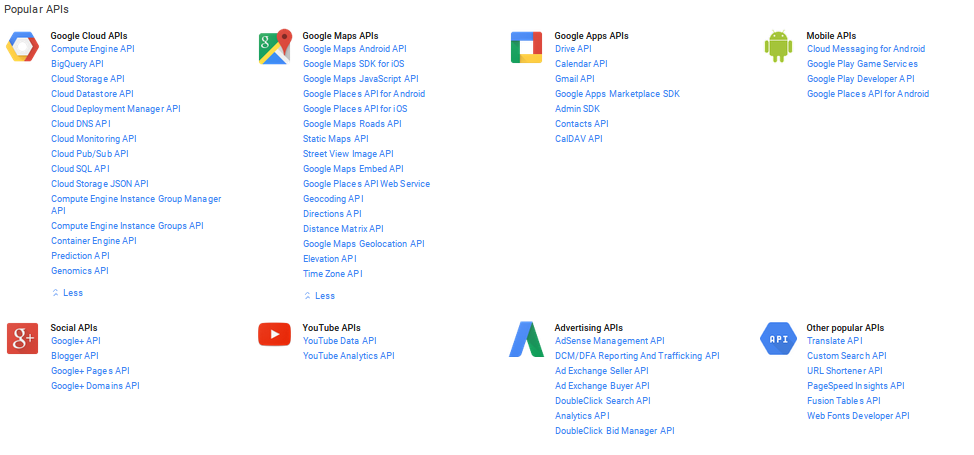974x455 pixels.
Task: Select Google Places API Web Service
Action: point(366,184)
